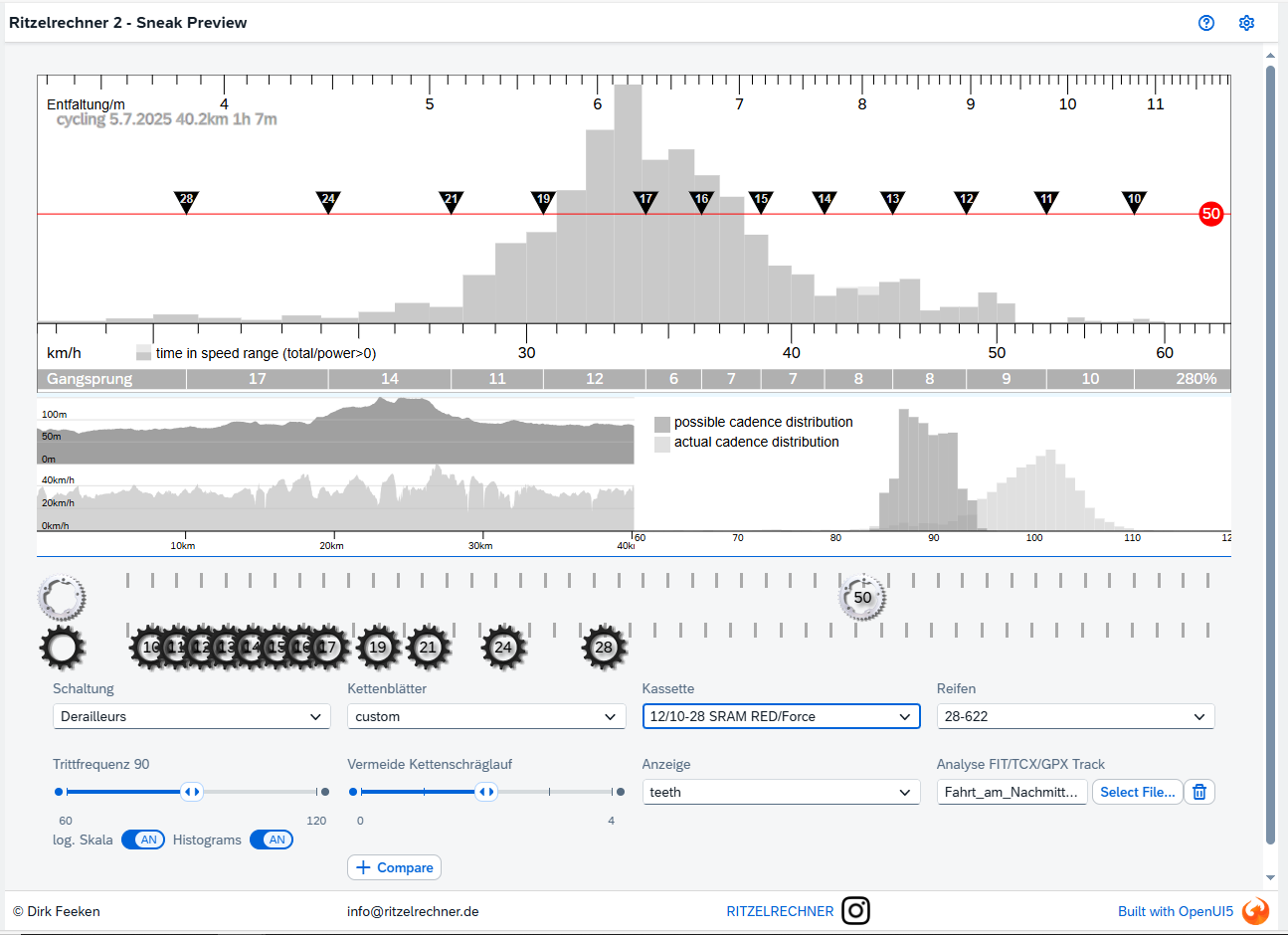Image resolution: width=1288 pixels, height=935 pixels.
Task: Open the Anzeige teeth dropdown
Action: coord(781,792)
